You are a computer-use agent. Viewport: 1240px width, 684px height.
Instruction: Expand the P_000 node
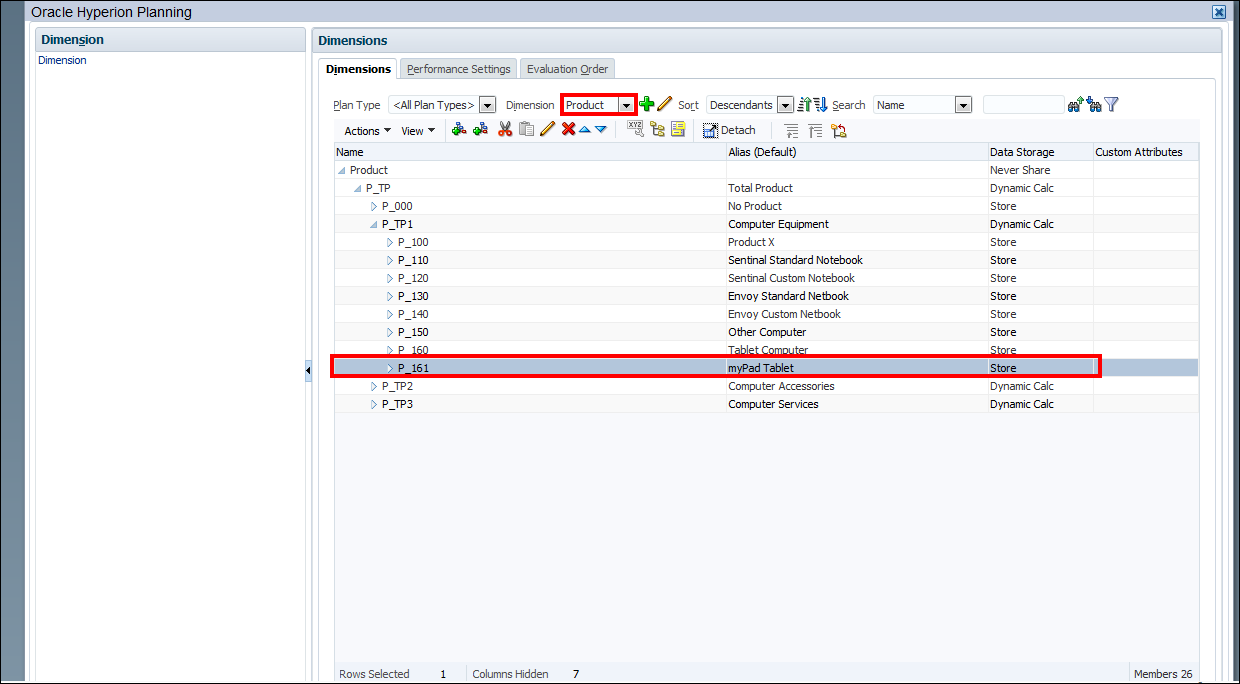[374, 206]
